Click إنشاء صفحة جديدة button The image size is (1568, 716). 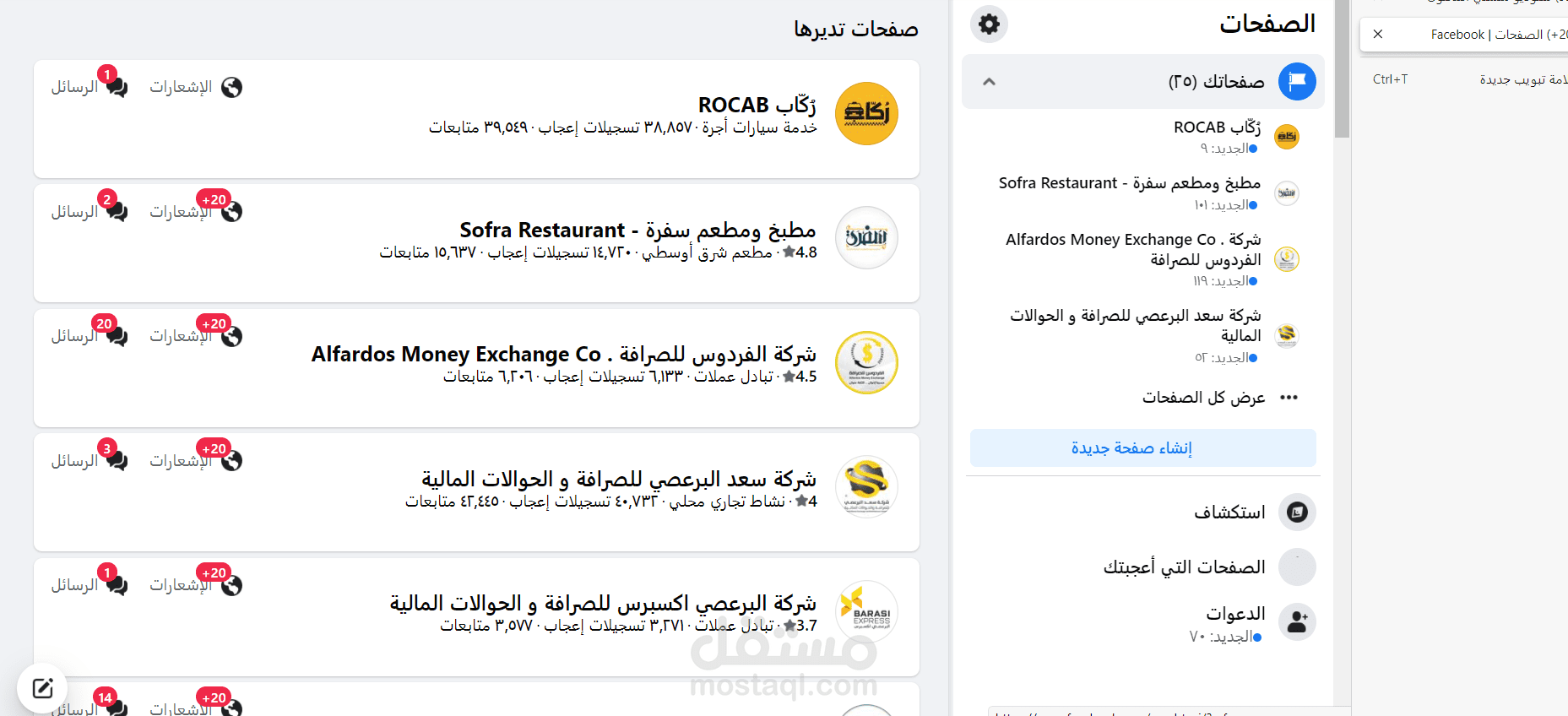[1142, 447]
